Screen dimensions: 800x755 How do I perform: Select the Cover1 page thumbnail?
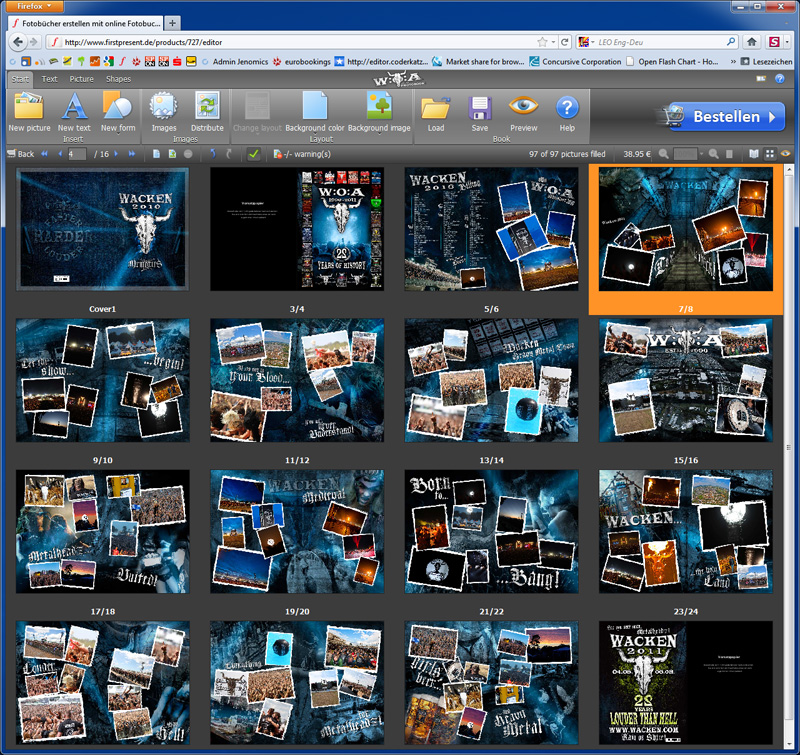tap(103, 229)
